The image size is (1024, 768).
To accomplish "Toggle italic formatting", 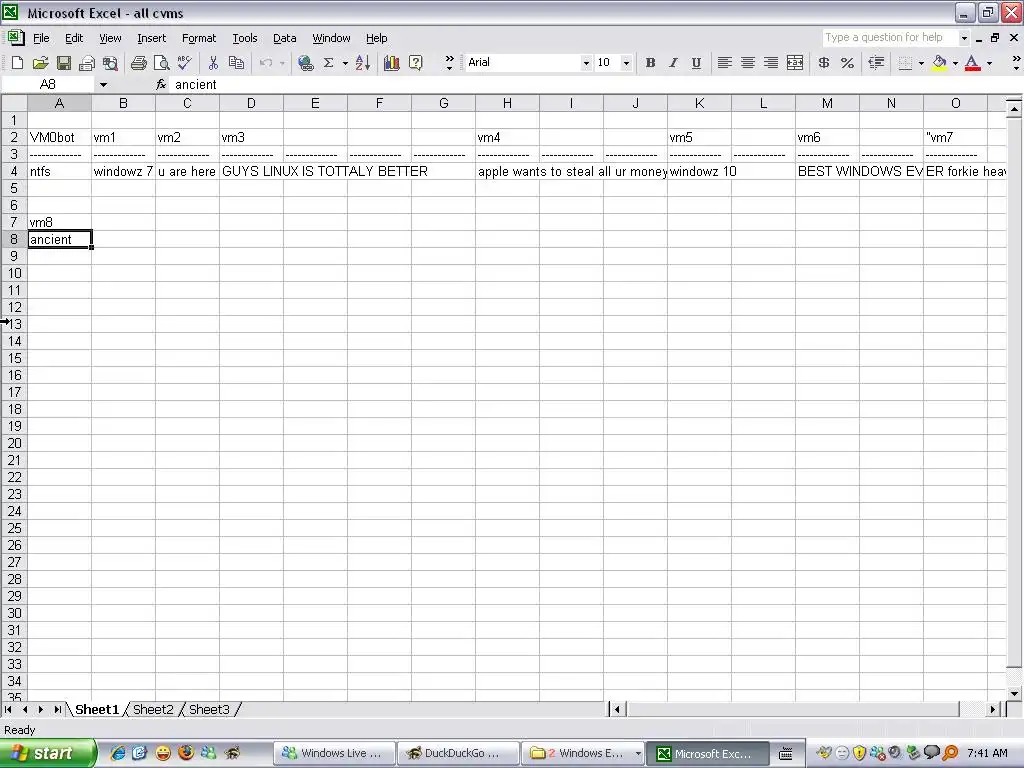I will pyautogui.click(x=673, y=63).
